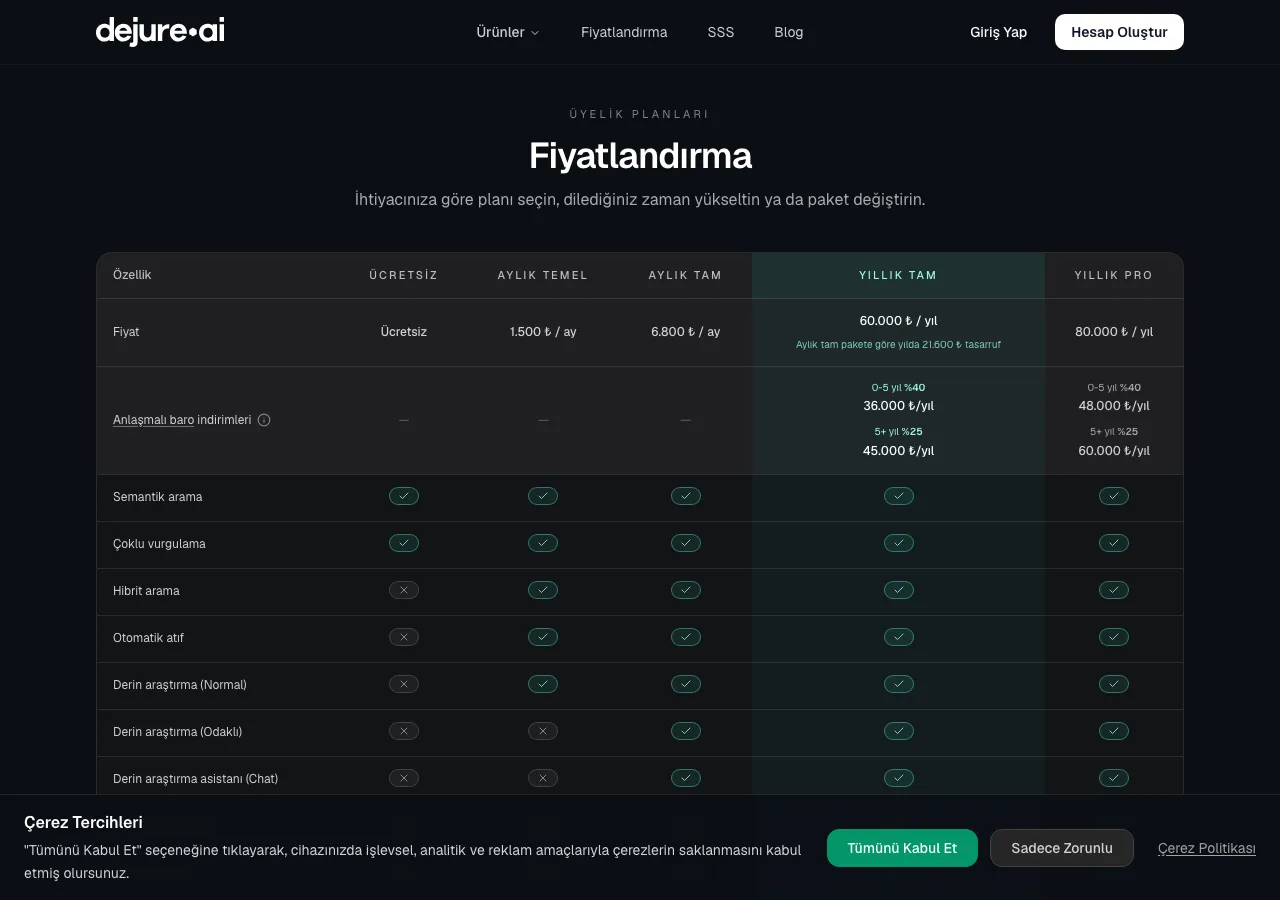Click Derin araştırma asistanı (Chat) cross in Ücretsiz column
Viewport: 1280px width, 900px height.
point(404,778)
